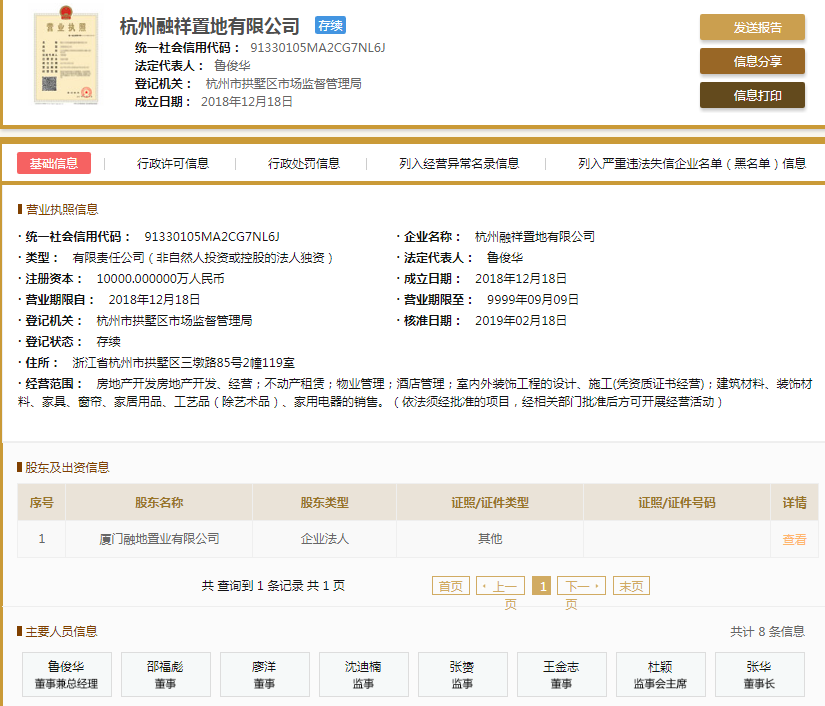Click the 存续 status badge

(330, 25)
